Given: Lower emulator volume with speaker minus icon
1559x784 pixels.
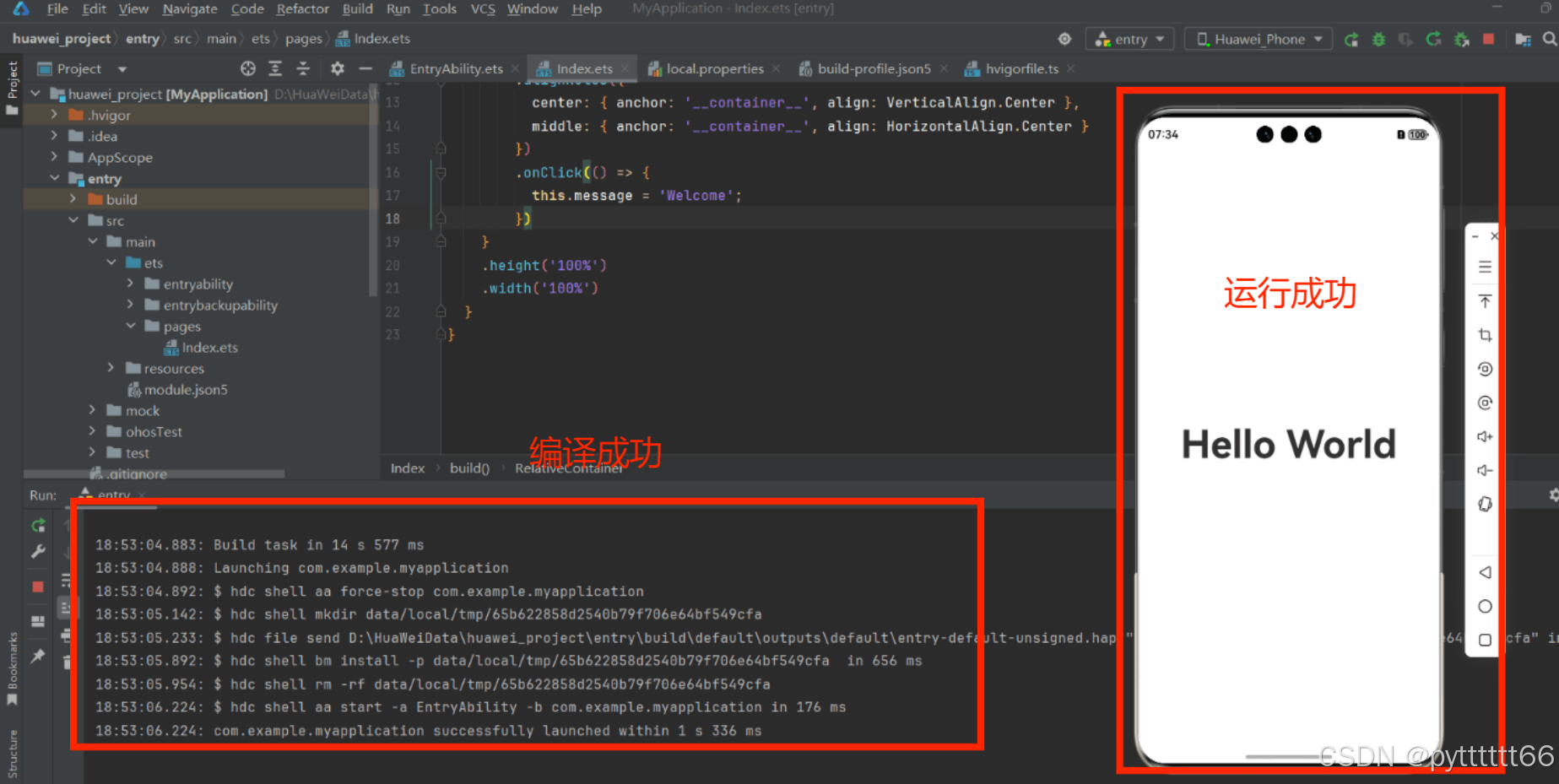Looking at the screenshot, I should click(1485, 470).
